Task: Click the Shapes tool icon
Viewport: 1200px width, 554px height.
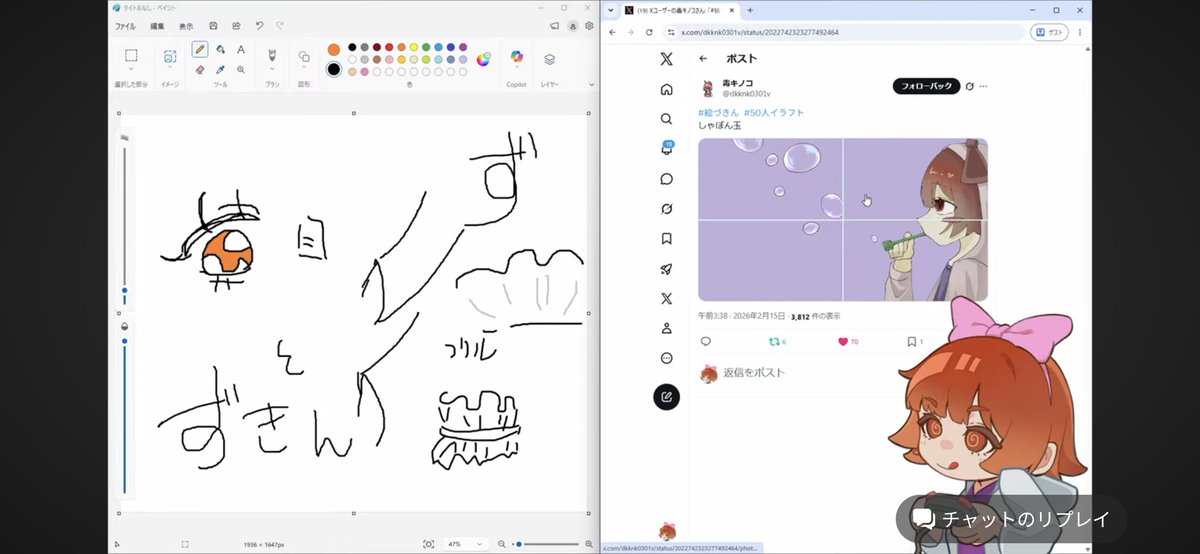Action: [x=304, y=57]
